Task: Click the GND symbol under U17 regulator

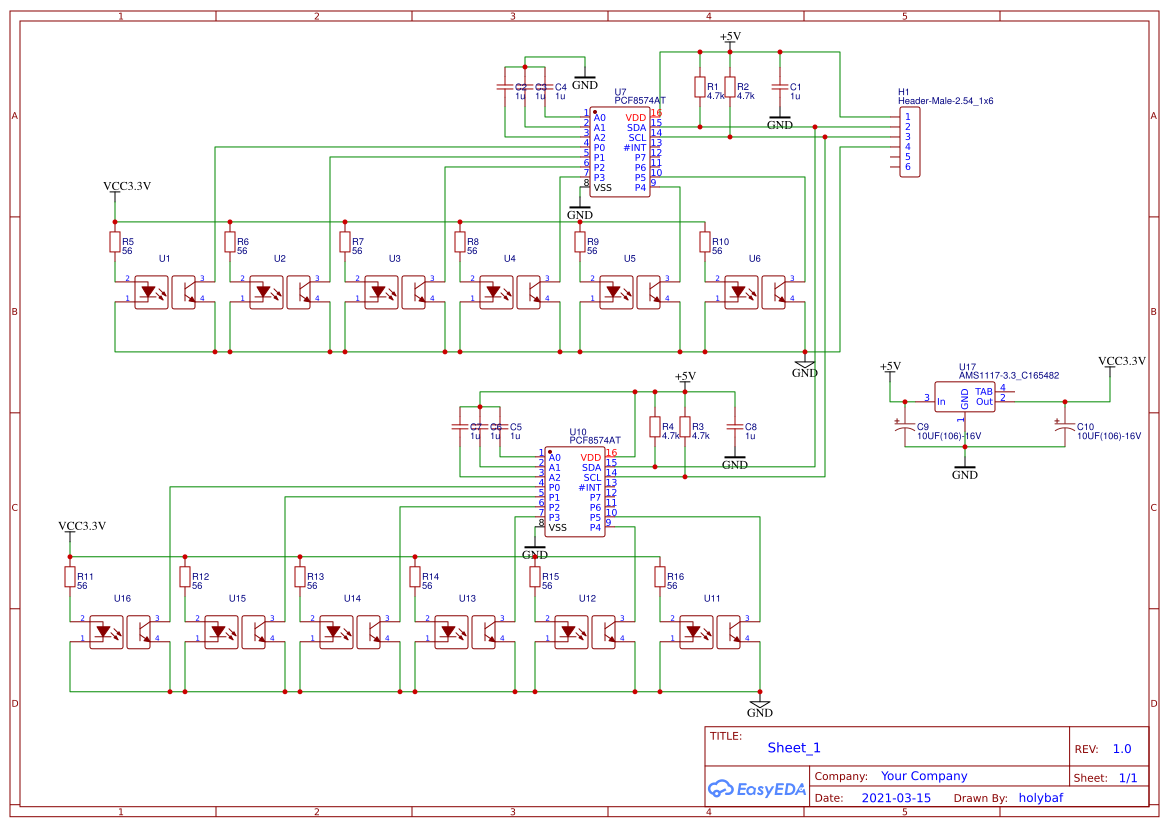Action: click(965, 470)
